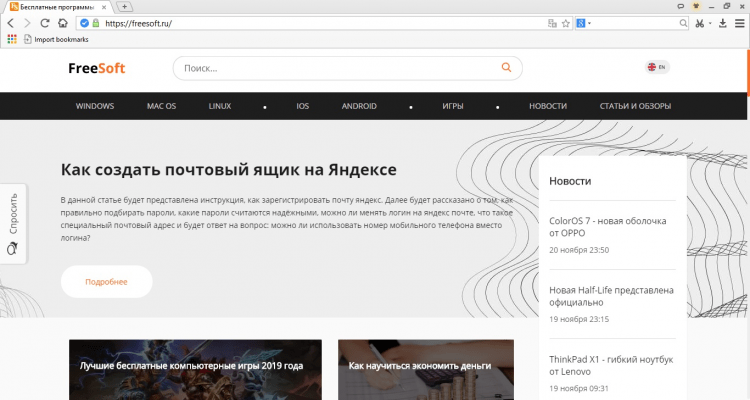
Task: Open the LINUX menu item
Action: (x=220, y=106)
